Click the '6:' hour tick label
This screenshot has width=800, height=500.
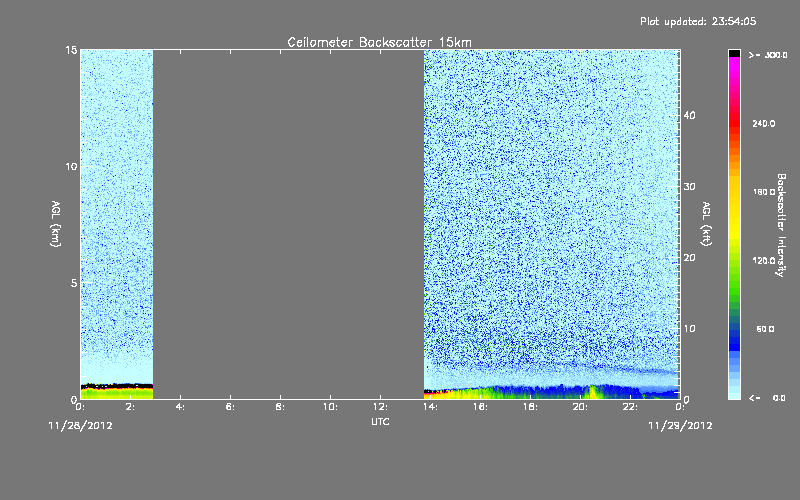point(231,407)
